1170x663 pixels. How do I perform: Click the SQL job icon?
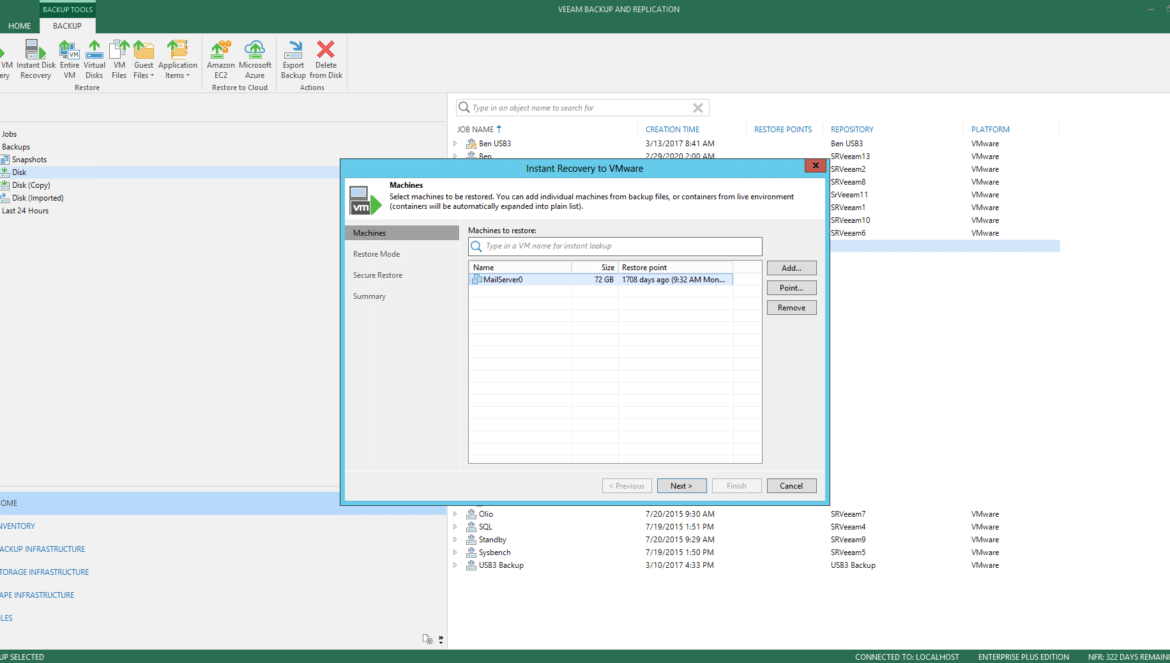(471, 527)
